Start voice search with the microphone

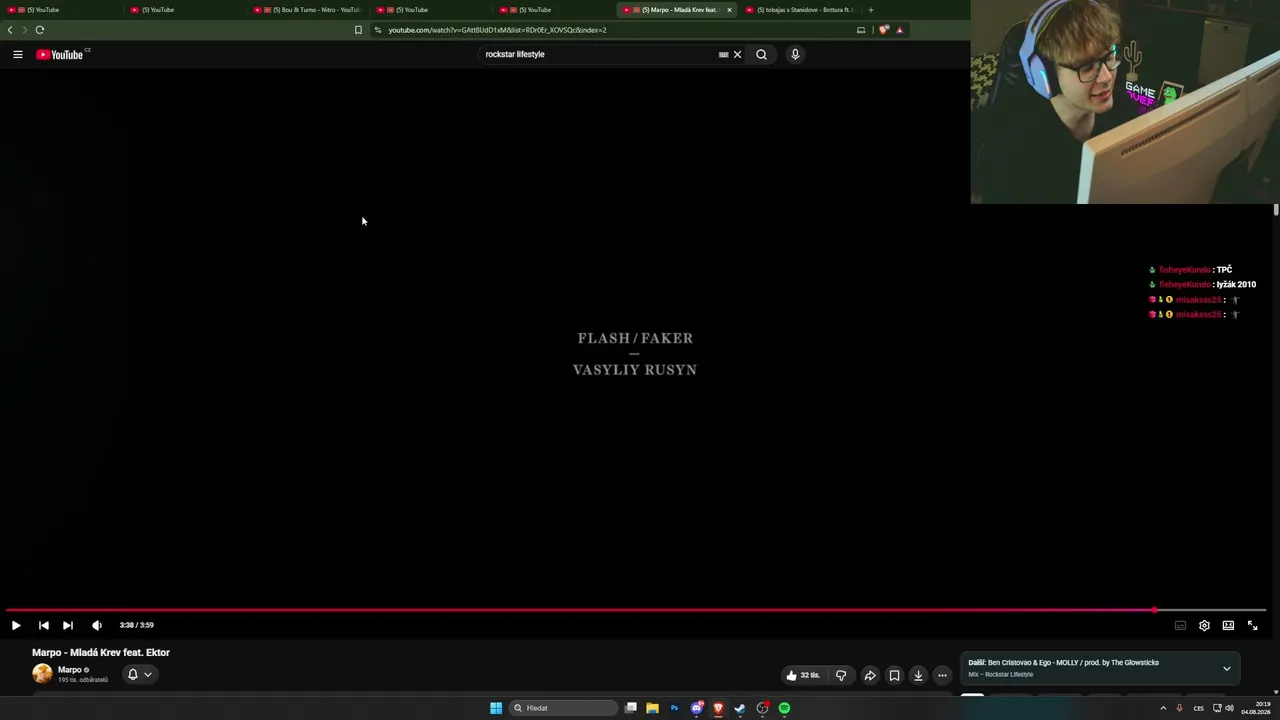[795, 54]
